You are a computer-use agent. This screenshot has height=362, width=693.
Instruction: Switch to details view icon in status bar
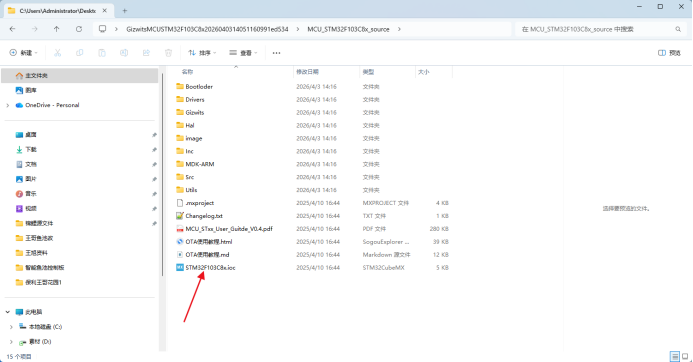[x=675, y=356]
